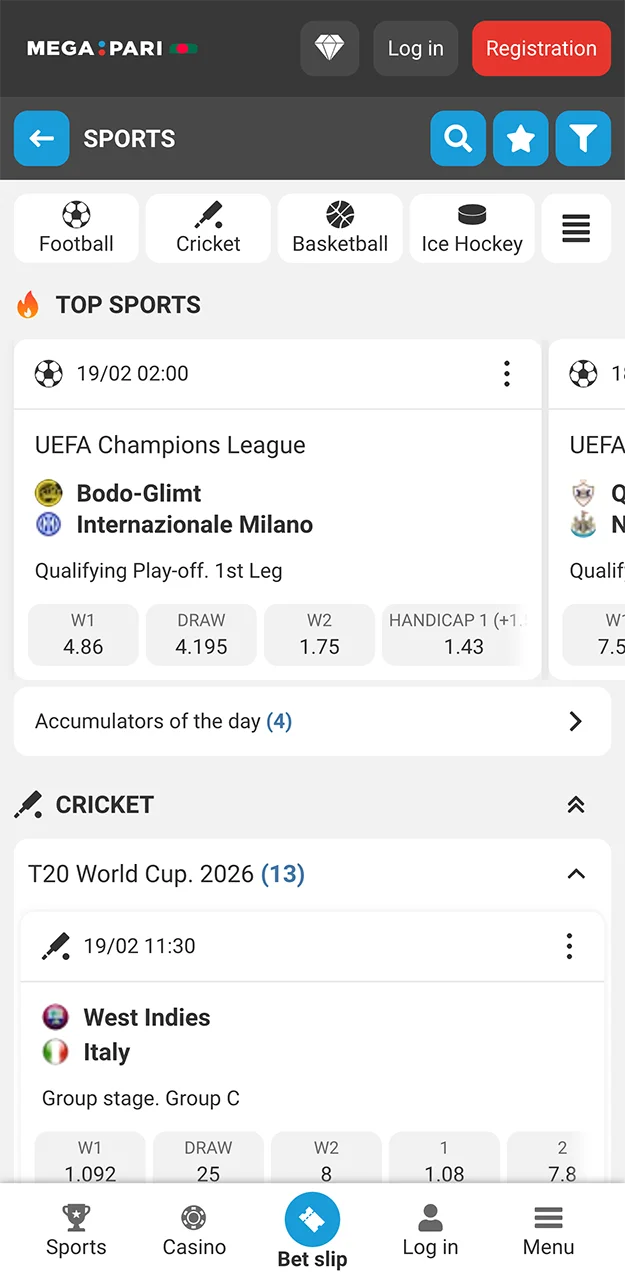Open the Registration button

[541, 48]
